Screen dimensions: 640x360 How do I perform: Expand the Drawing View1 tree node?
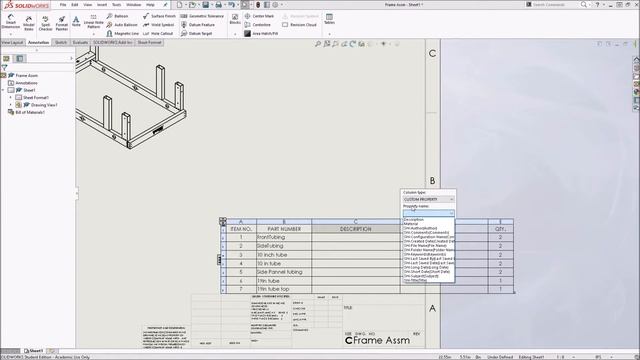click(11, 105)
